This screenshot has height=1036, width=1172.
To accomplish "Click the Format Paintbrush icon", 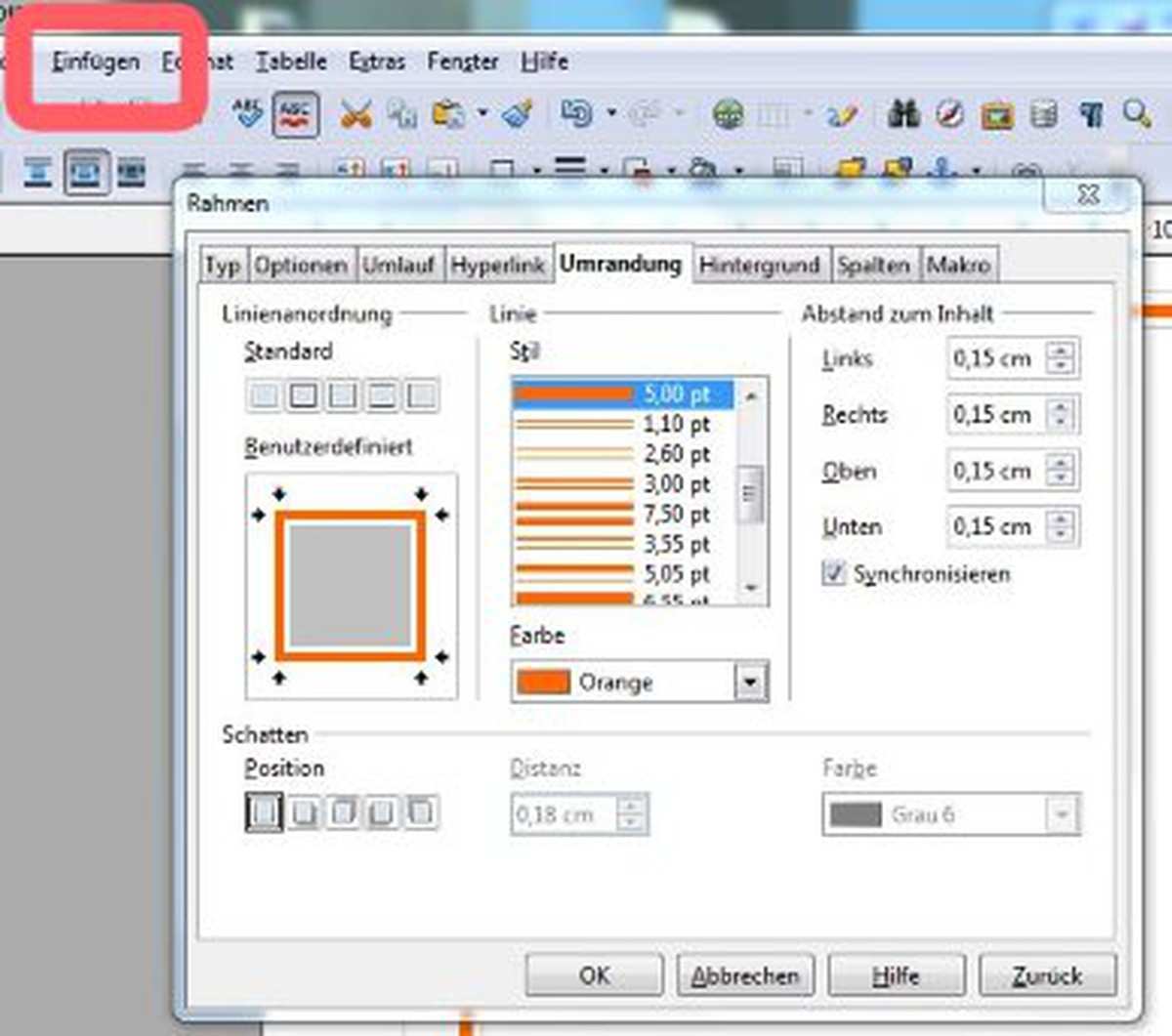I will (518, 114).
